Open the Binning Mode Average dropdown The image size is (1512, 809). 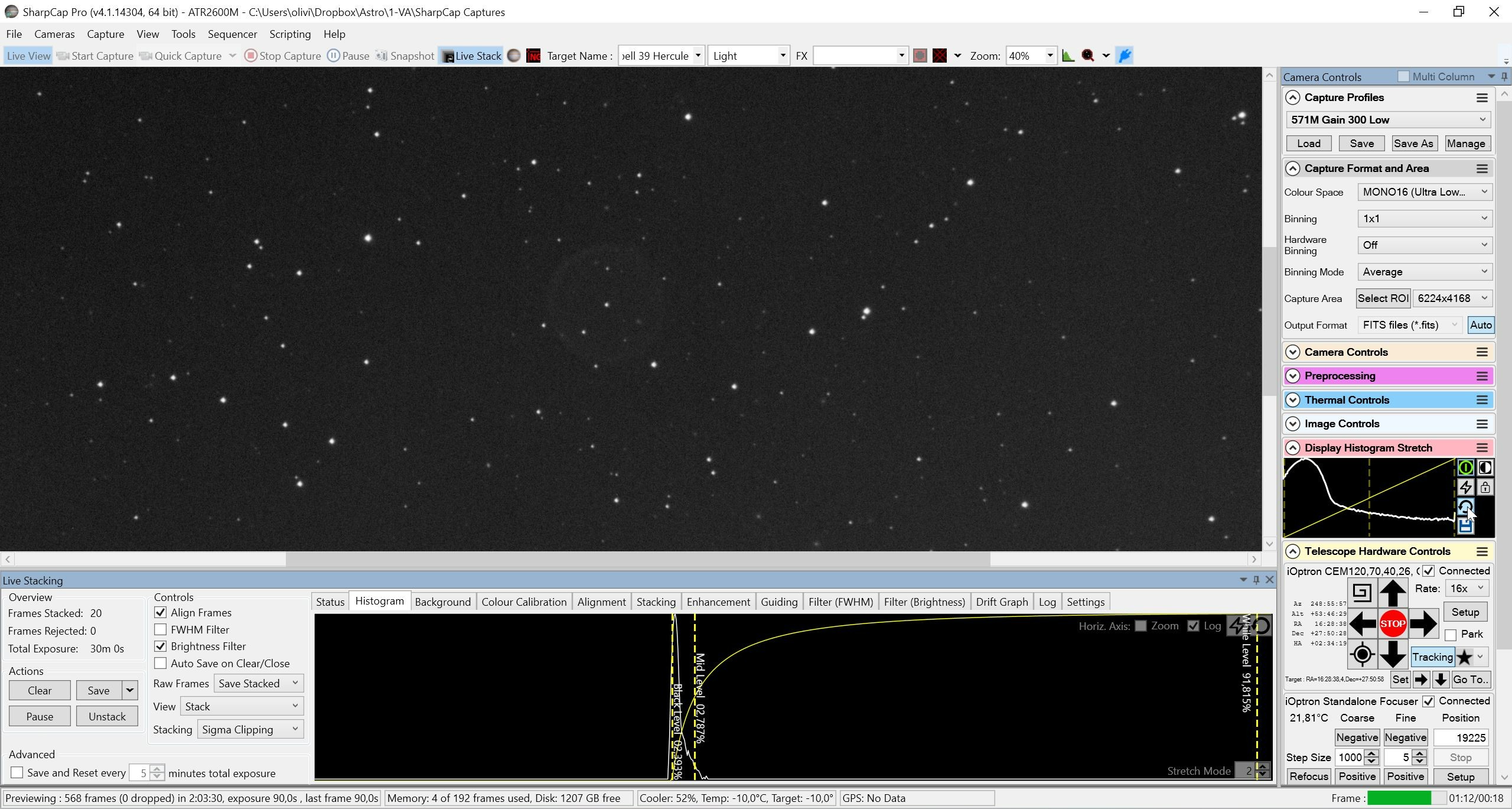(1425, 272)
